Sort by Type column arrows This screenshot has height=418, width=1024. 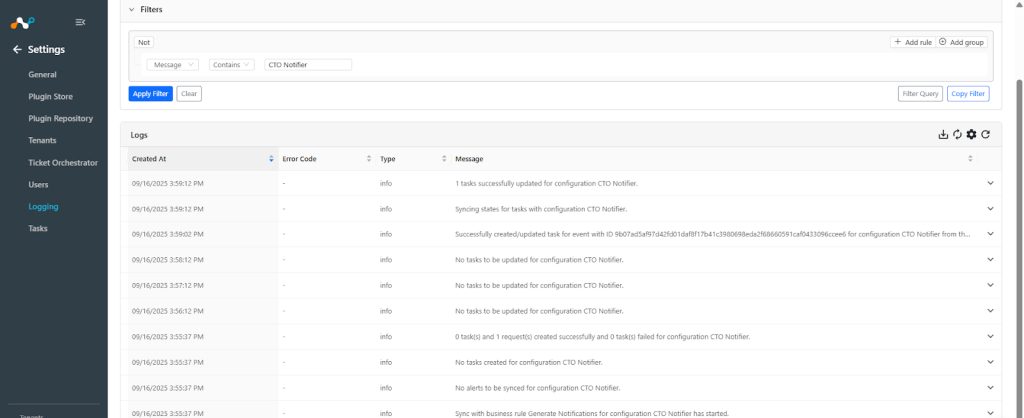444,159
